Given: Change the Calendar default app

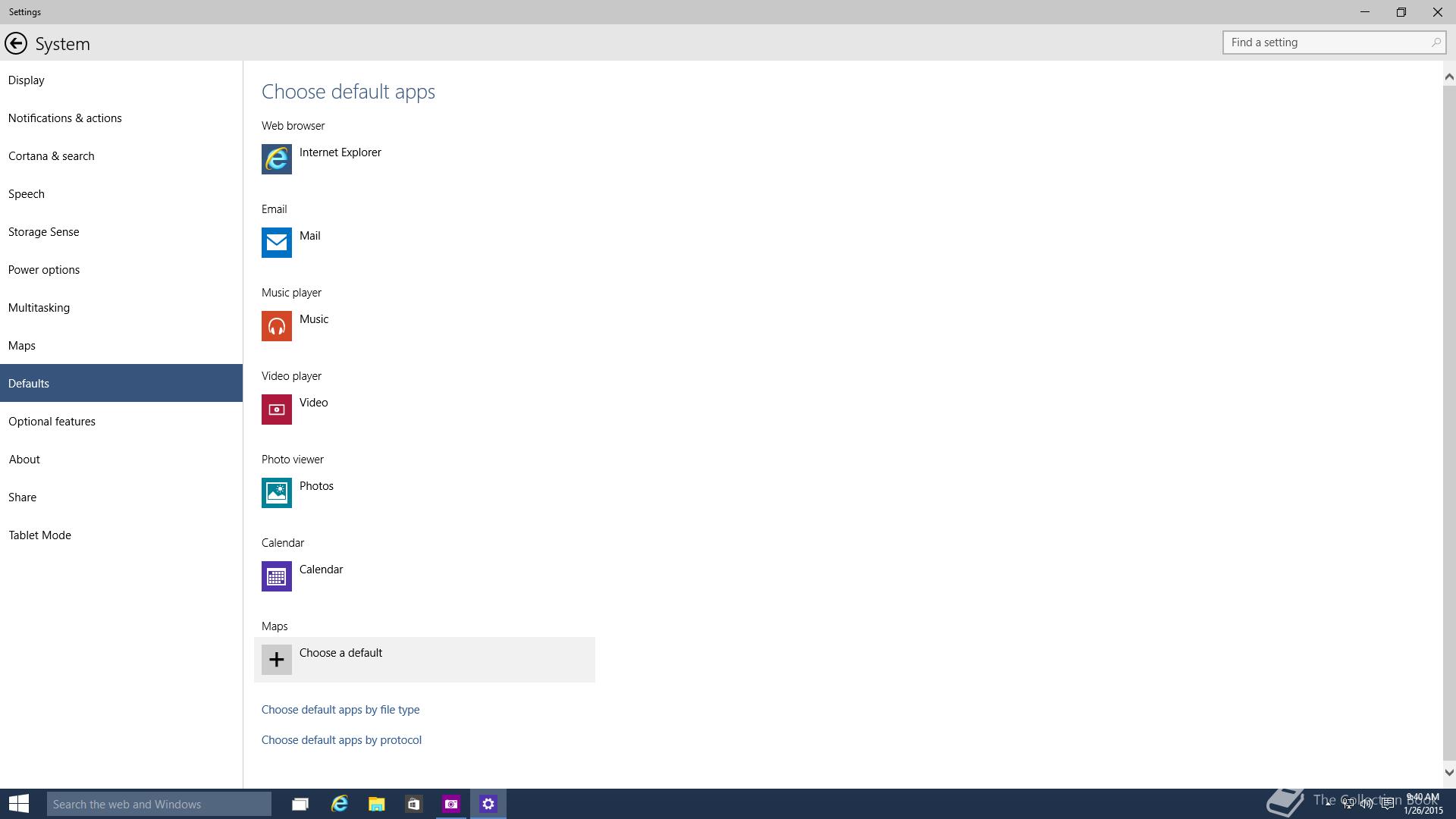Looking at the screenshot, I should pos(425,576).
